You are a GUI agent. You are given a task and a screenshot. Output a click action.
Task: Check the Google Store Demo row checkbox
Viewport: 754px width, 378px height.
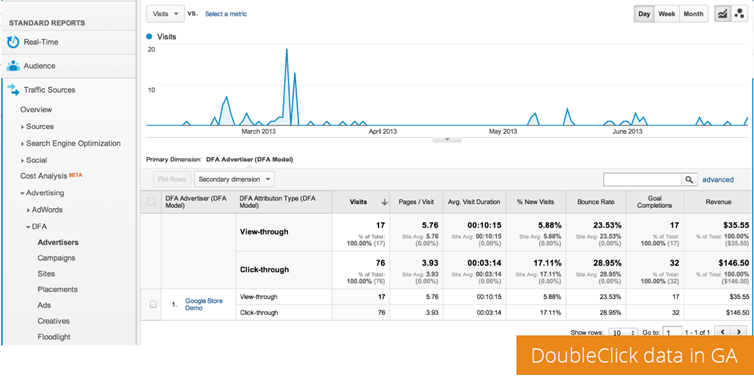point(153,304)
